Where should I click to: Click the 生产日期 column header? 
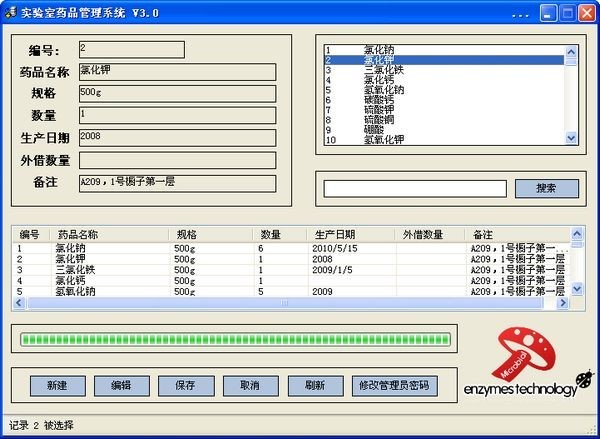click(351, 234)
